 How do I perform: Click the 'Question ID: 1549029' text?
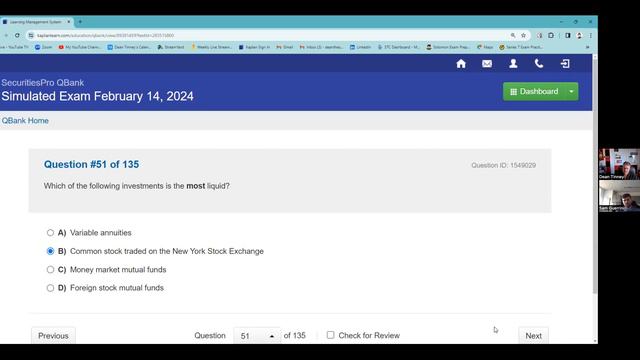(504, 165)
